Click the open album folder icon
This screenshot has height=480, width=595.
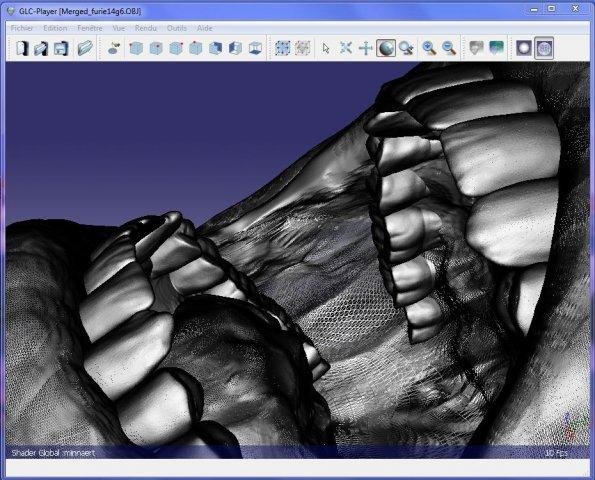pos(85,48)
